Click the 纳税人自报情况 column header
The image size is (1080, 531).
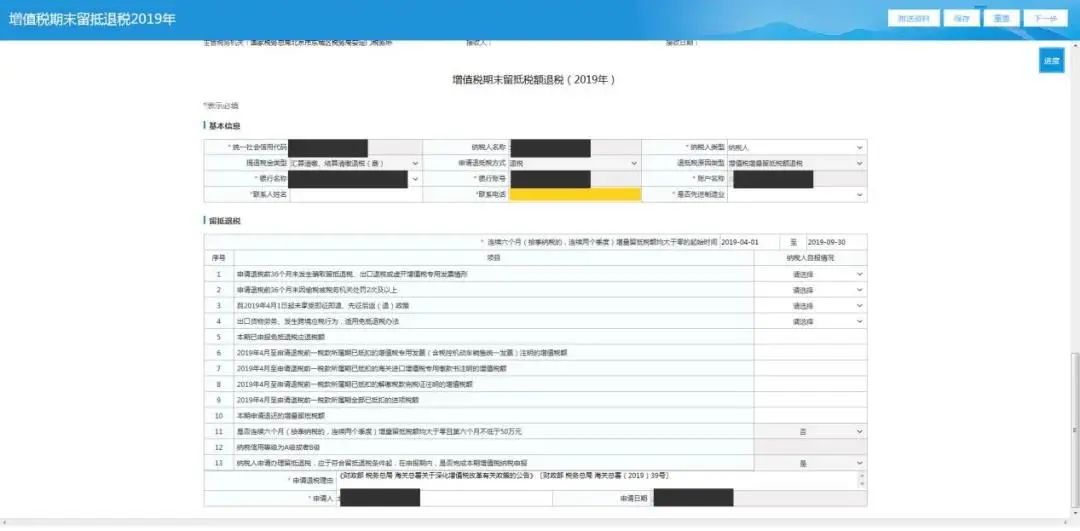(810, 258)
